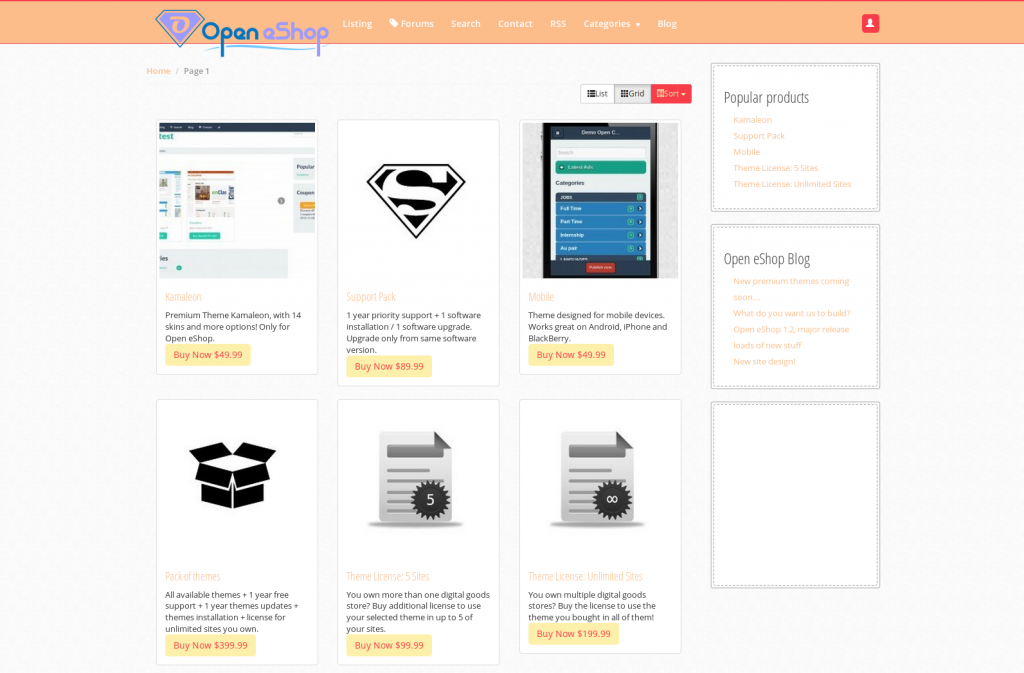Open Theme License: Unlimited Sites card title
This screenshot has height=673, width=1024.
(x=585, y=576)
